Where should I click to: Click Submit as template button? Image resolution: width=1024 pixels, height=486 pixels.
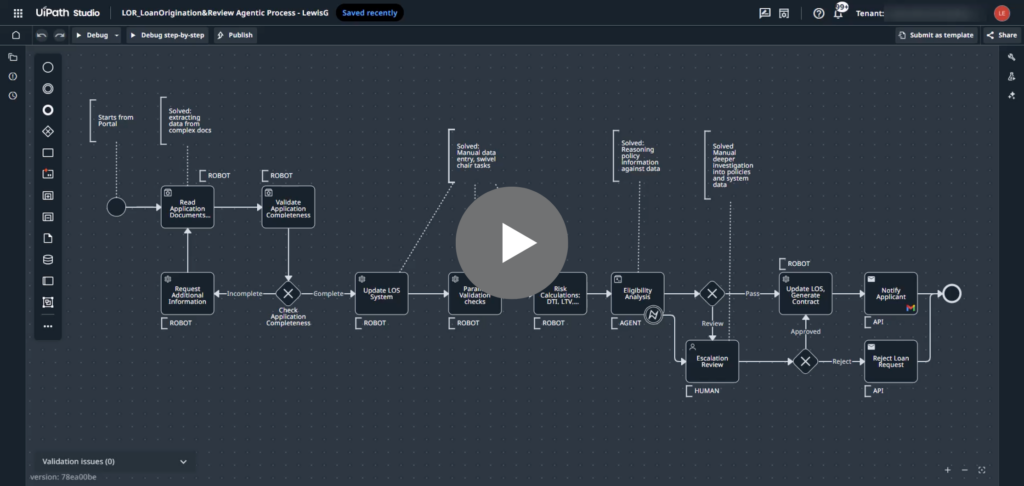pos(935,35)
